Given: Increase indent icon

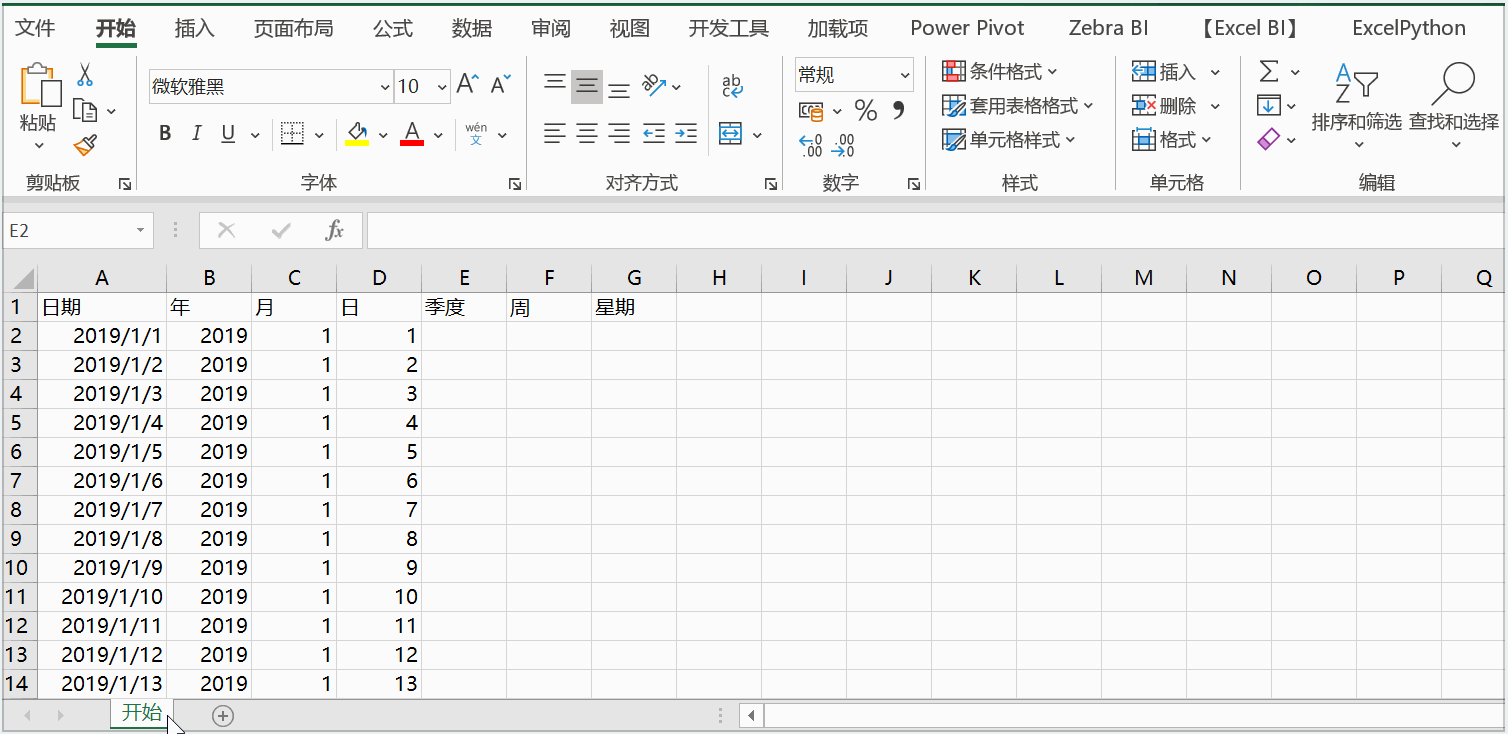Looking at the screenshot, I should click(x=686, y=134).
